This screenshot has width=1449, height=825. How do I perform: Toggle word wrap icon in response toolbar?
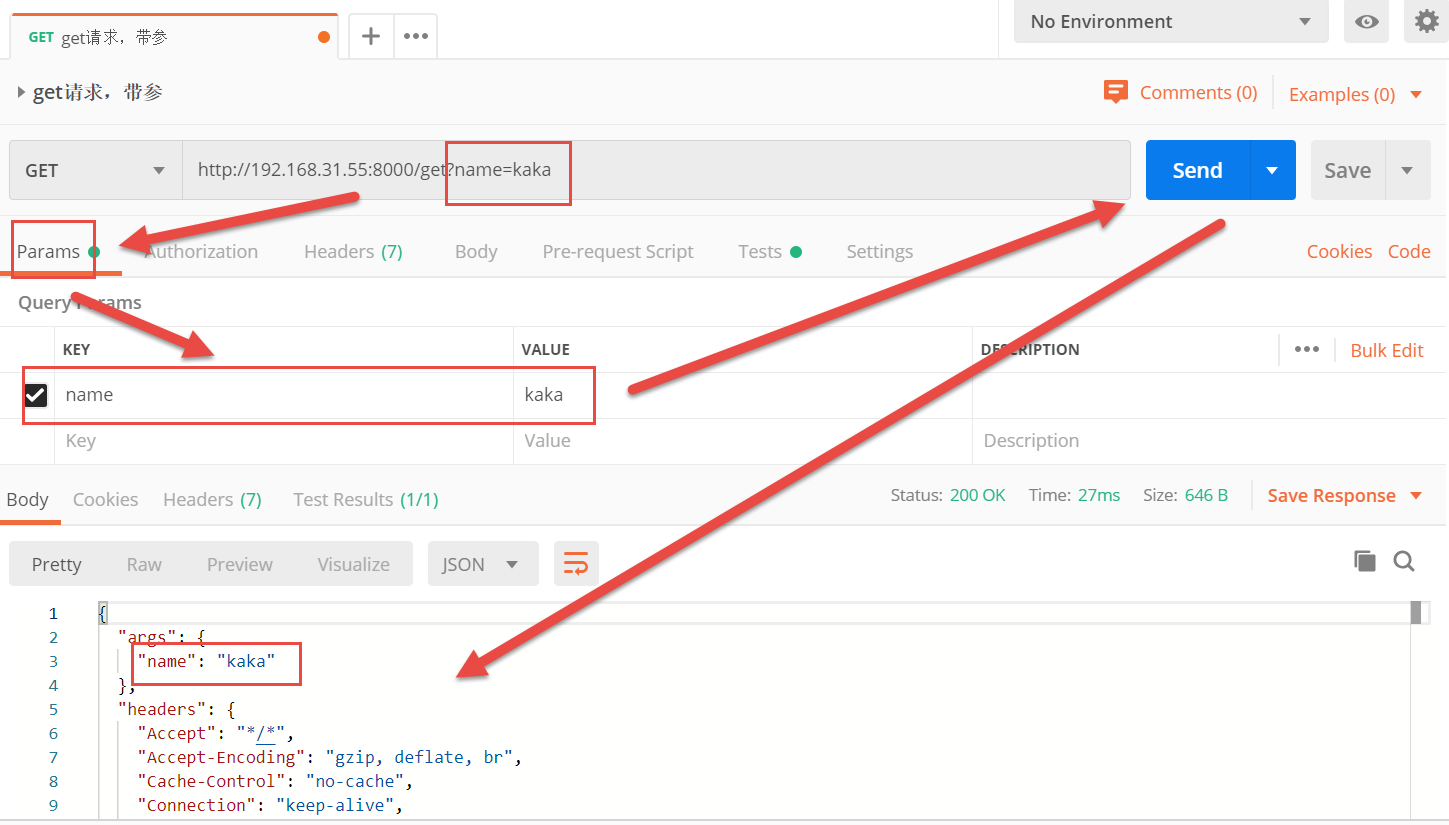click(576, 564)
